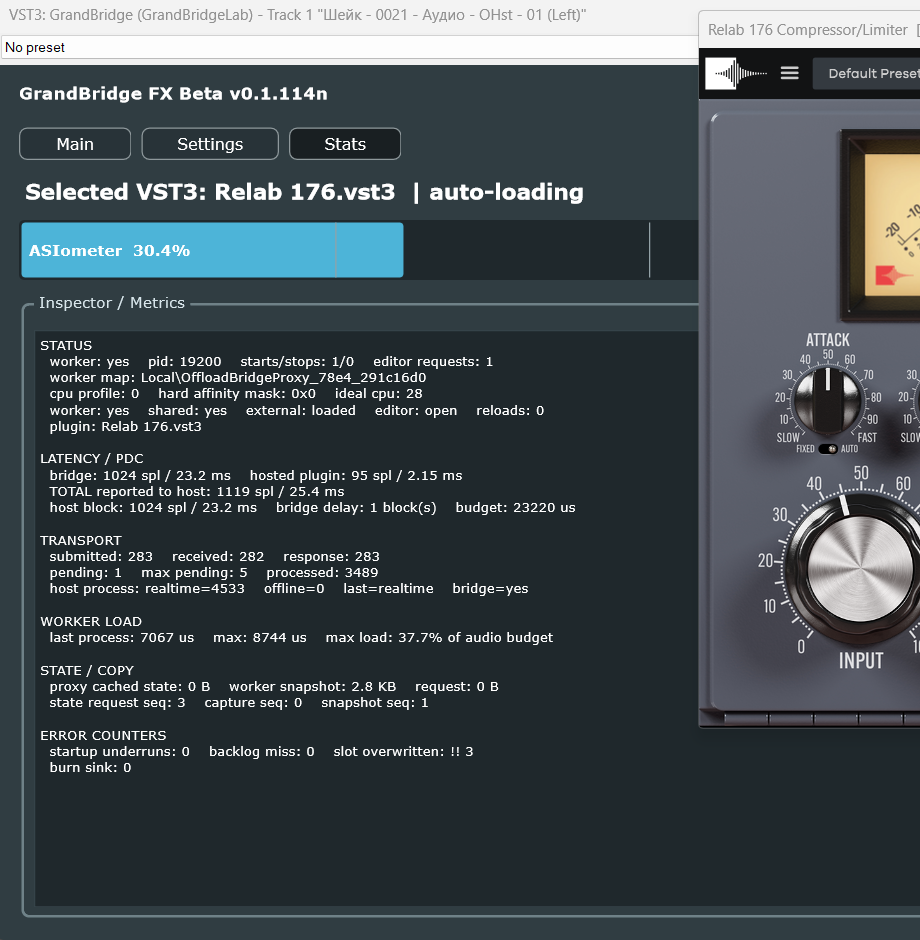The width and height of the screenshot is (920, 940).
Task: Click the Attack knob on Relab 176
Action: tap(828, 399)
